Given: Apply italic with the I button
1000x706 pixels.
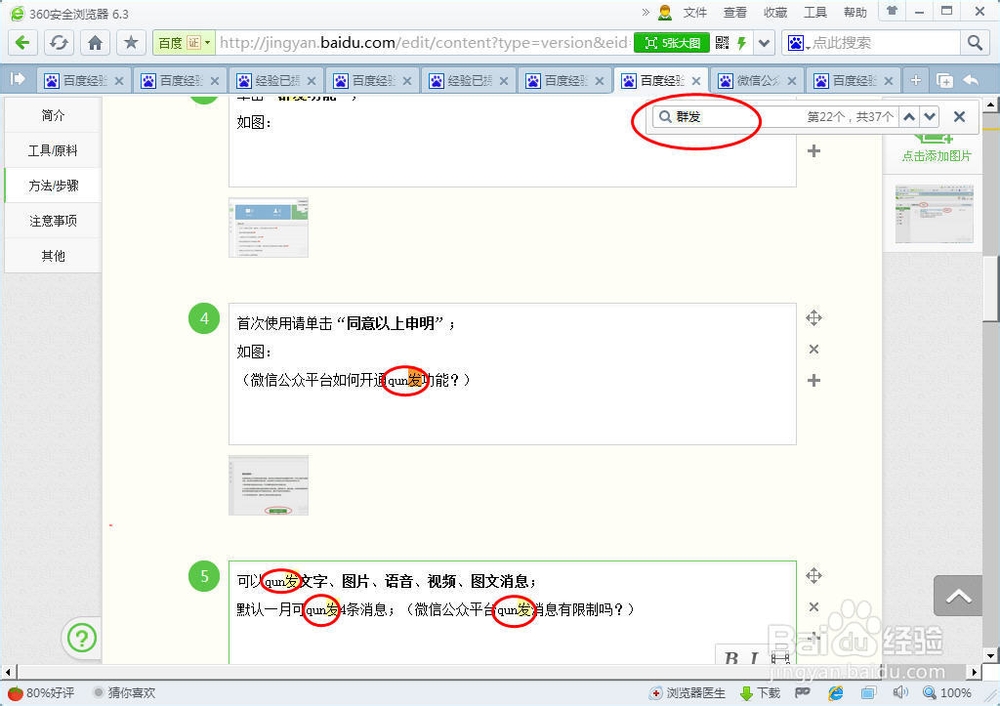Looking at the screenshot, I should coord(754,657).
